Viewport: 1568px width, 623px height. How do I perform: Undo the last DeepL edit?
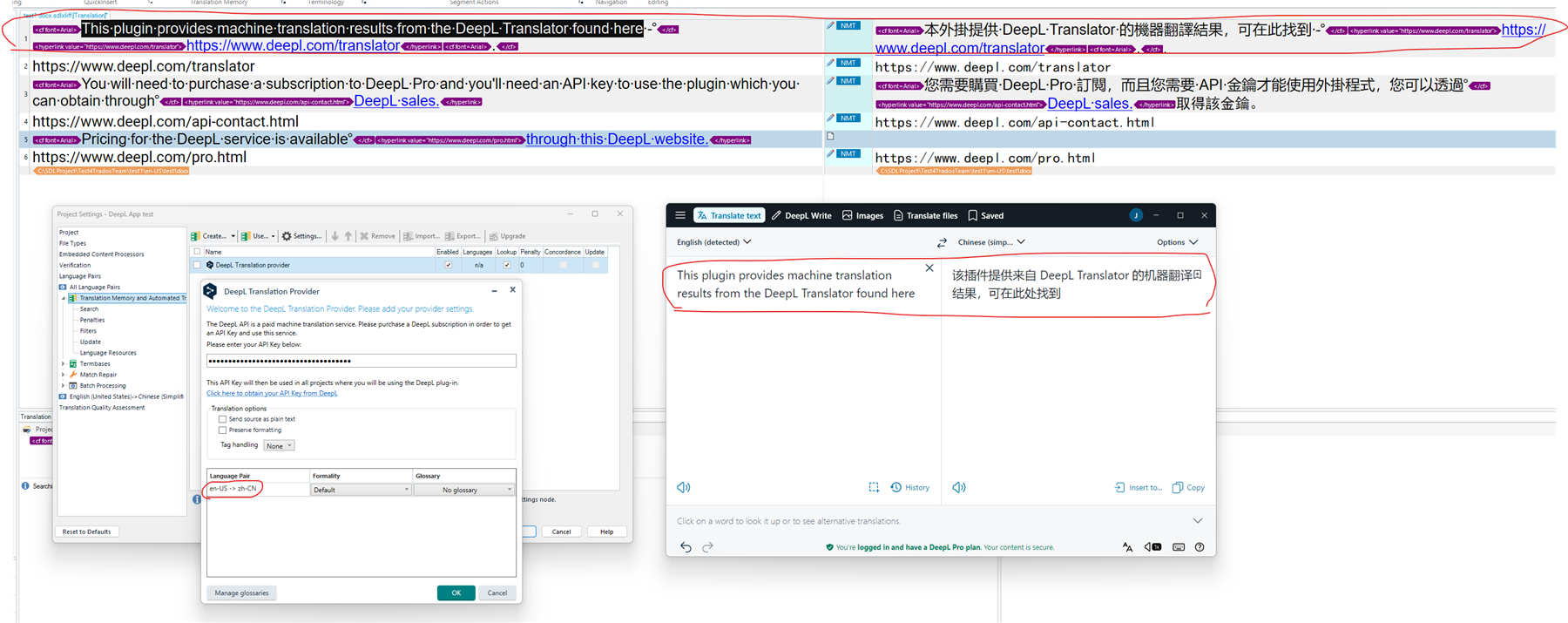pos(686,547)
